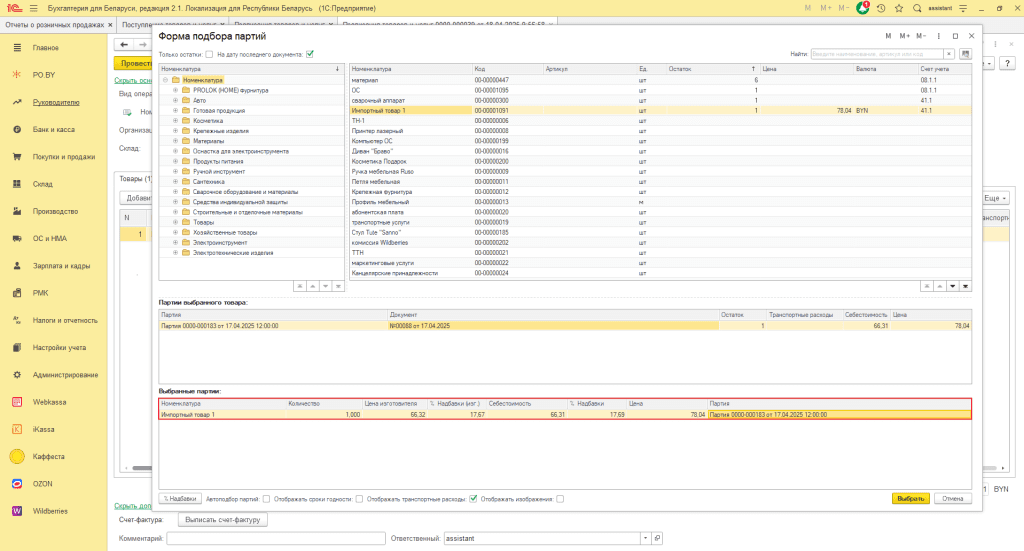Open the notifications bell with badge
Screen dimensions: 1024x551
tap(863, 8)
